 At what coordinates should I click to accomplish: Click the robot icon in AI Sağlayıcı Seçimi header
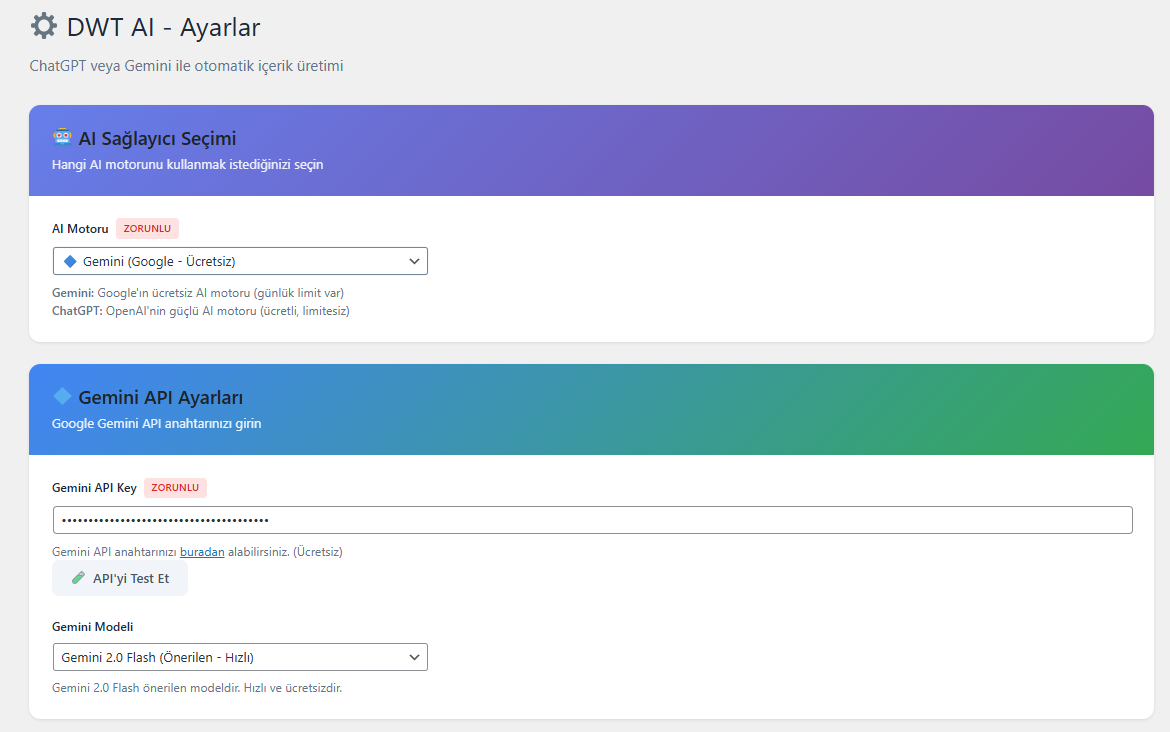pyautogui.click(x=62, y=138)
